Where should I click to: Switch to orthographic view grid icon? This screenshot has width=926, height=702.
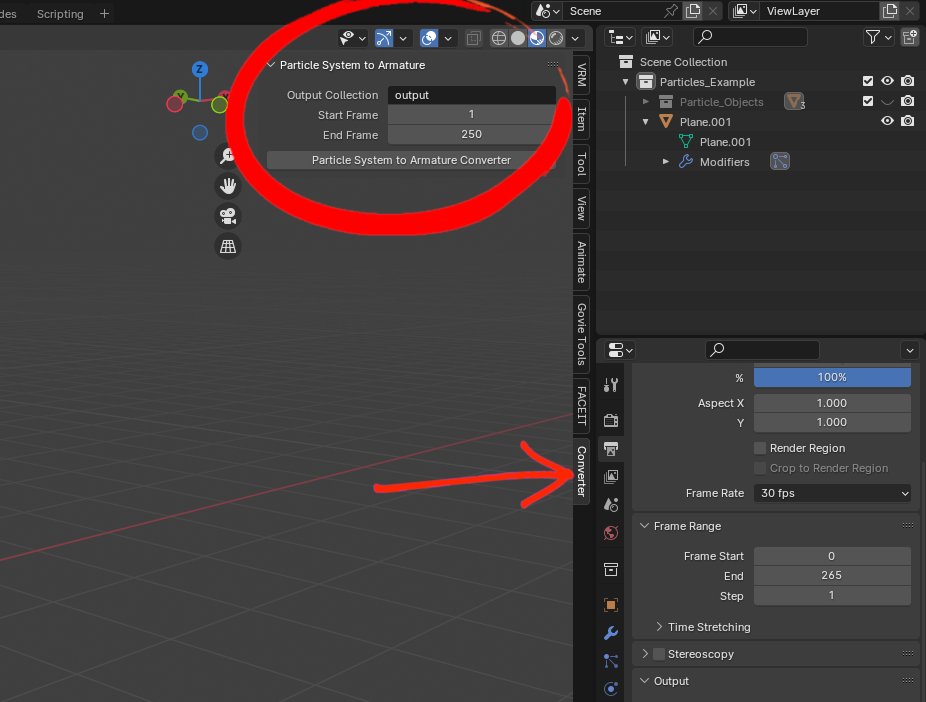point(228,246)
